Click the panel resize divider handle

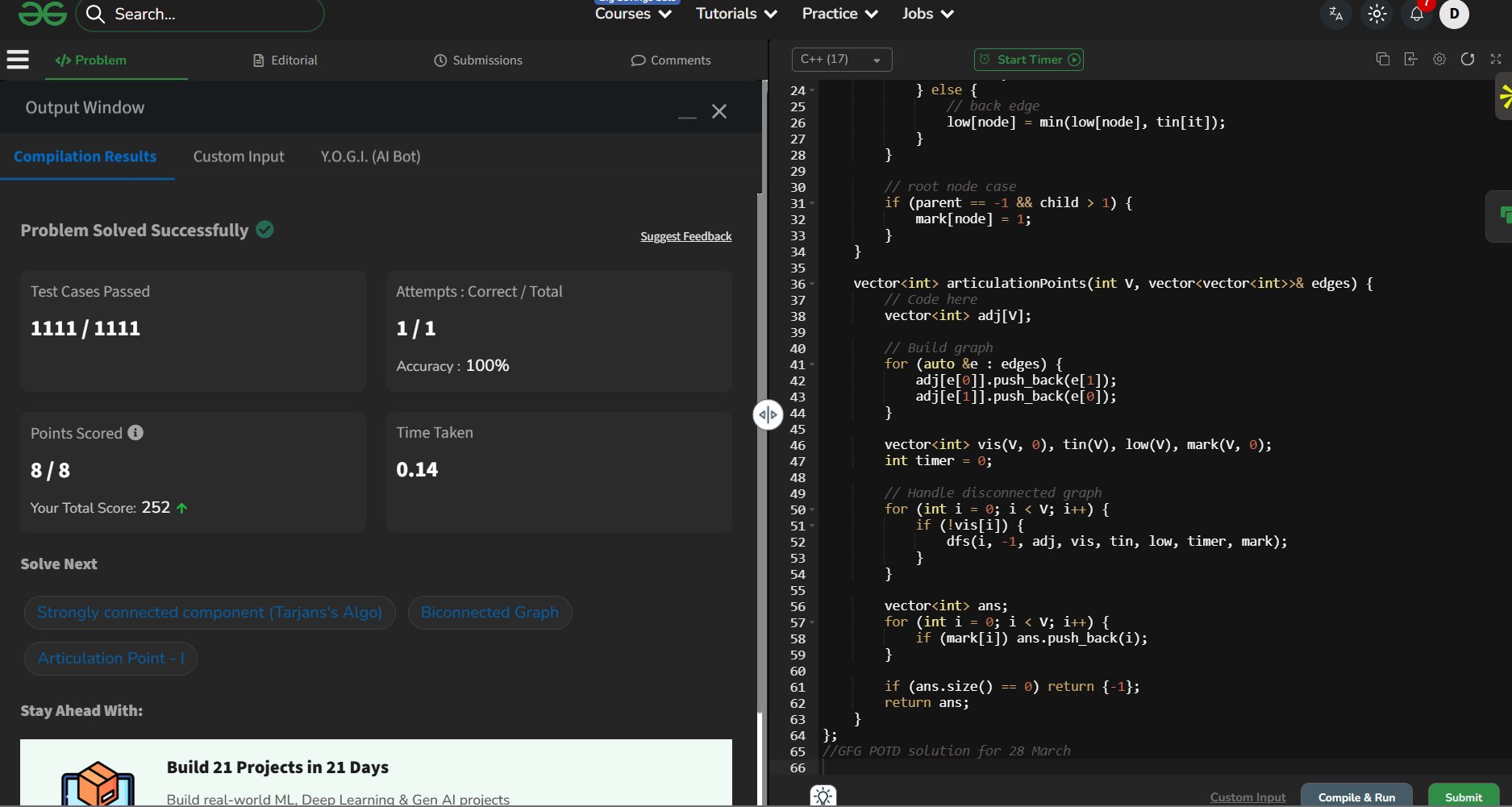(x=768, y=415)
